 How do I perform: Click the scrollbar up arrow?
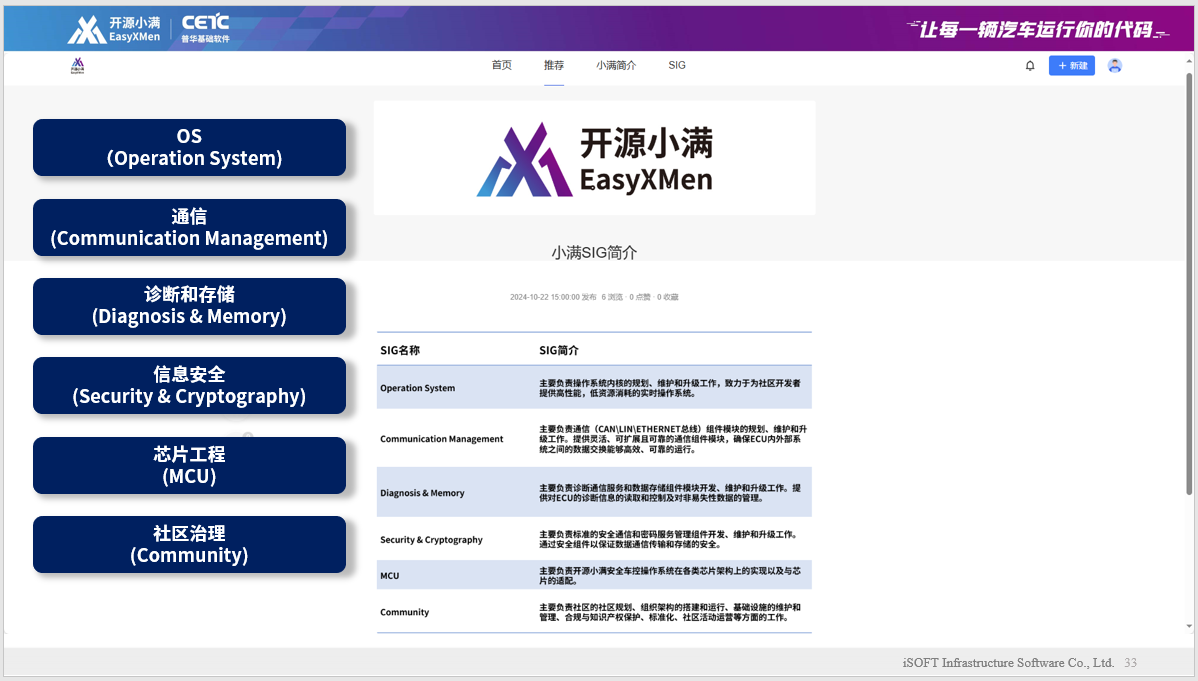[x=1189, y=61]
